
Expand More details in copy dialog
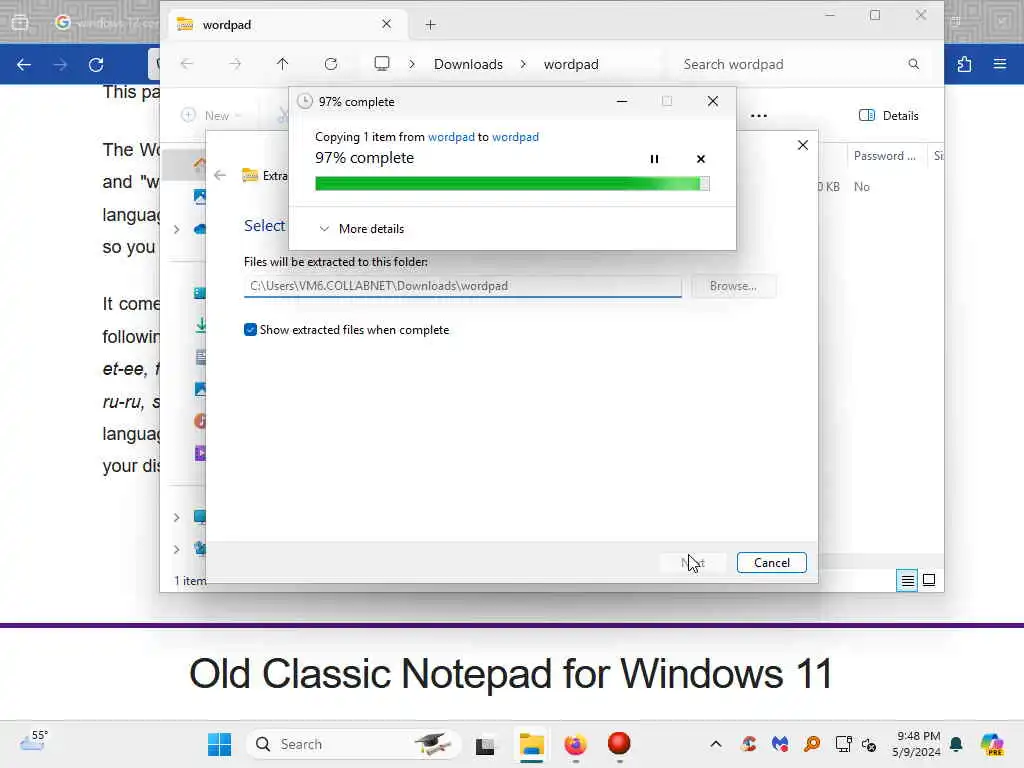pos(362,229)
